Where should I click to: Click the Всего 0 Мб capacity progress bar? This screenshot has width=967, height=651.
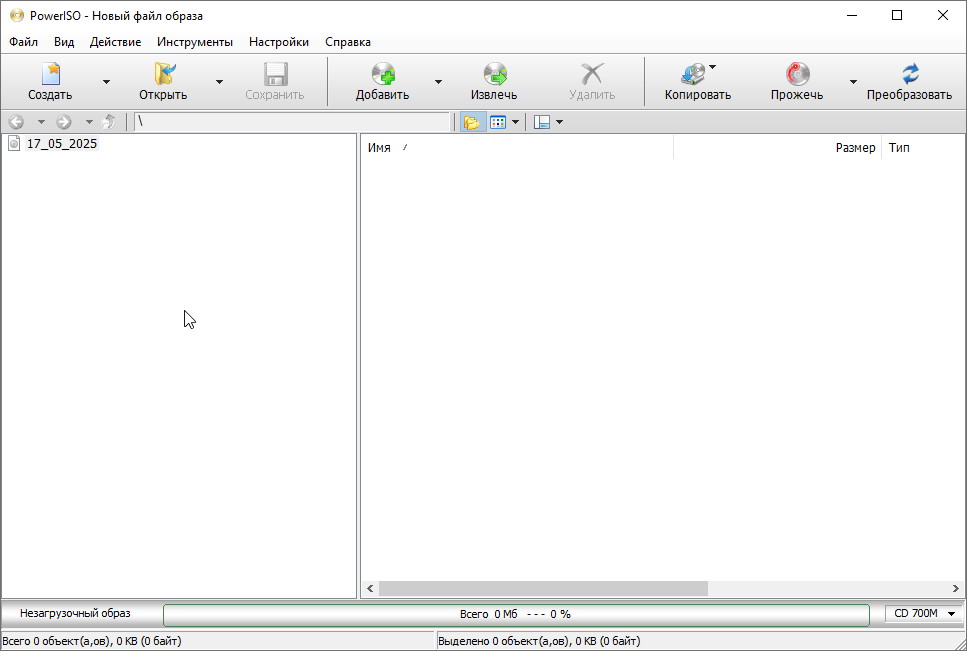click(516, 614)
